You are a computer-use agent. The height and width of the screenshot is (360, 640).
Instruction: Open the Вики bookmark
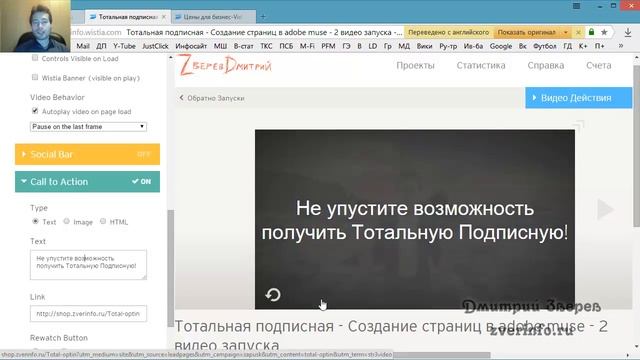[x=424, y=46]
